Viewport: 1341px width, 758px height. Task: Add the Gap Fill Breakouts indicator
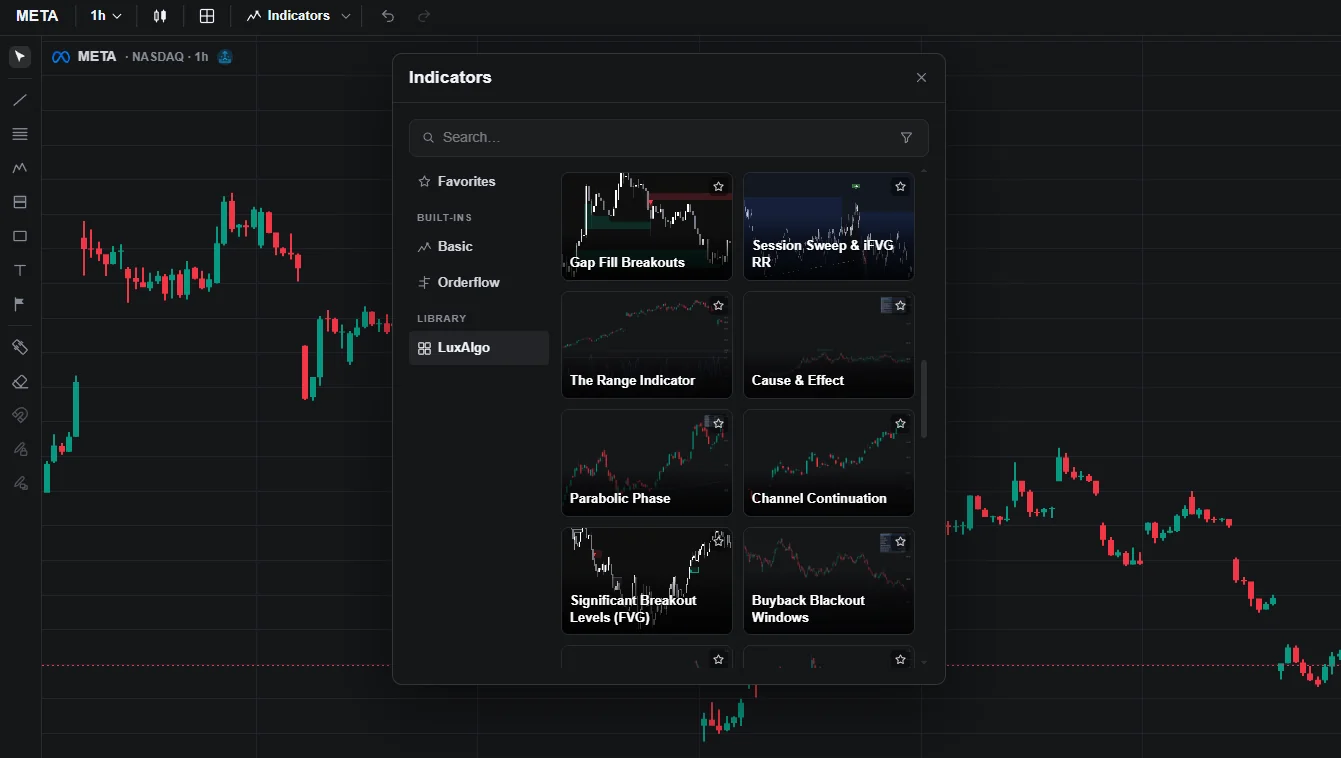coord(647,227)
